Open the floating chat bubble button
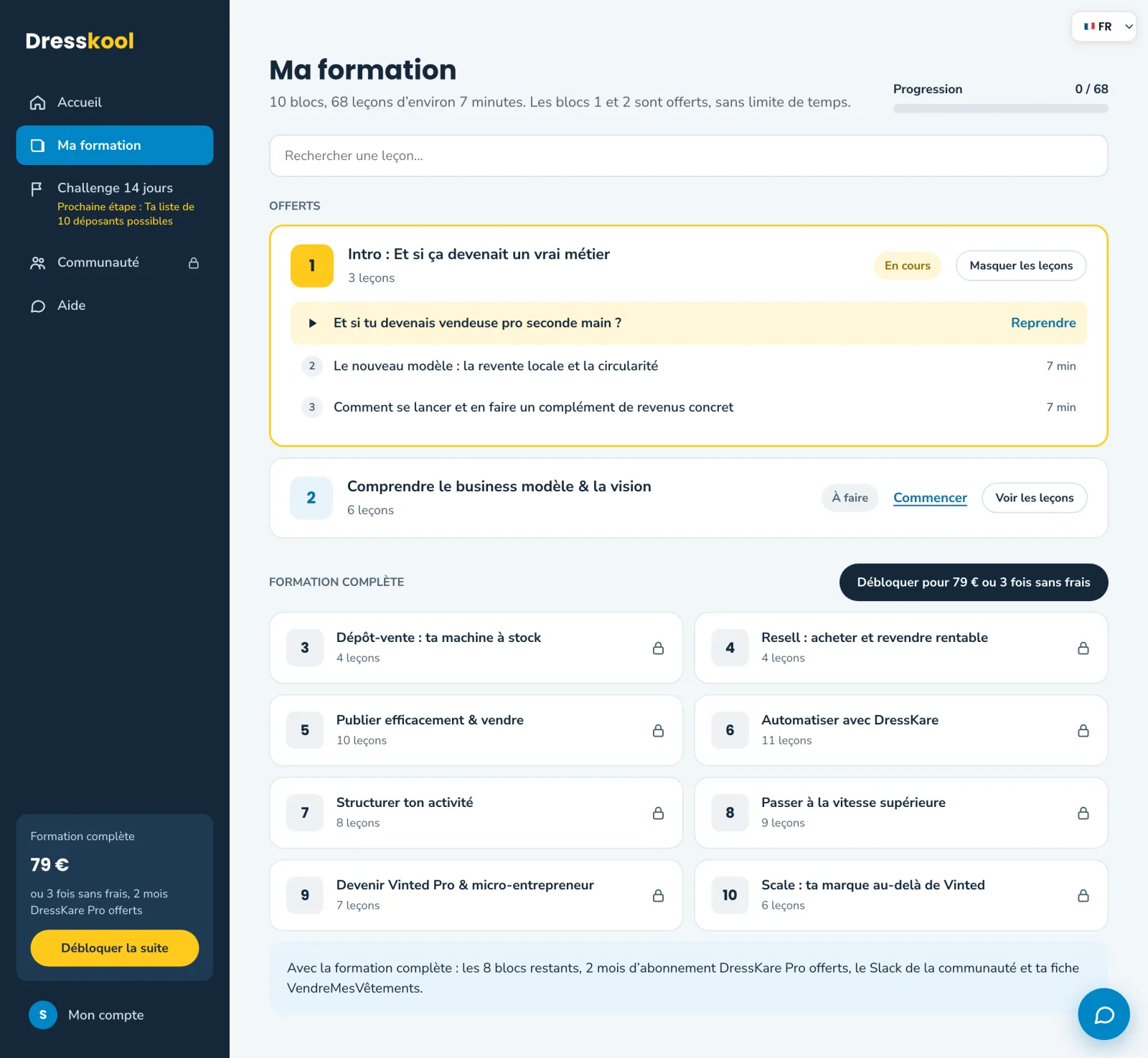The image size is (1148, 1058). coord(1104,1014)
